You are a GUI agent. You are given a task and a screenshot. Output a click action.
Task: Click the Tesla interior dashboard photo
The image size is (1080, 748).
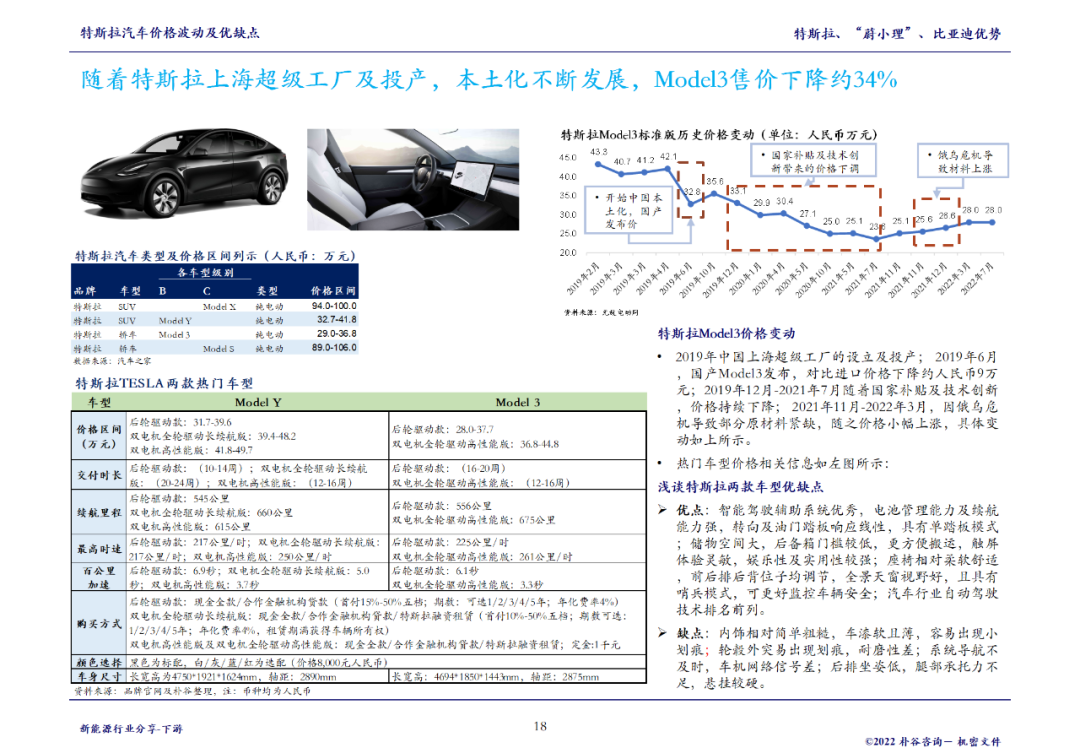point(413,179)
